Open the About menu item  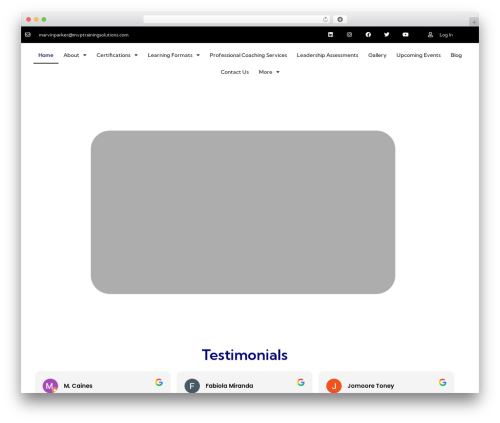tap(71, 55)
